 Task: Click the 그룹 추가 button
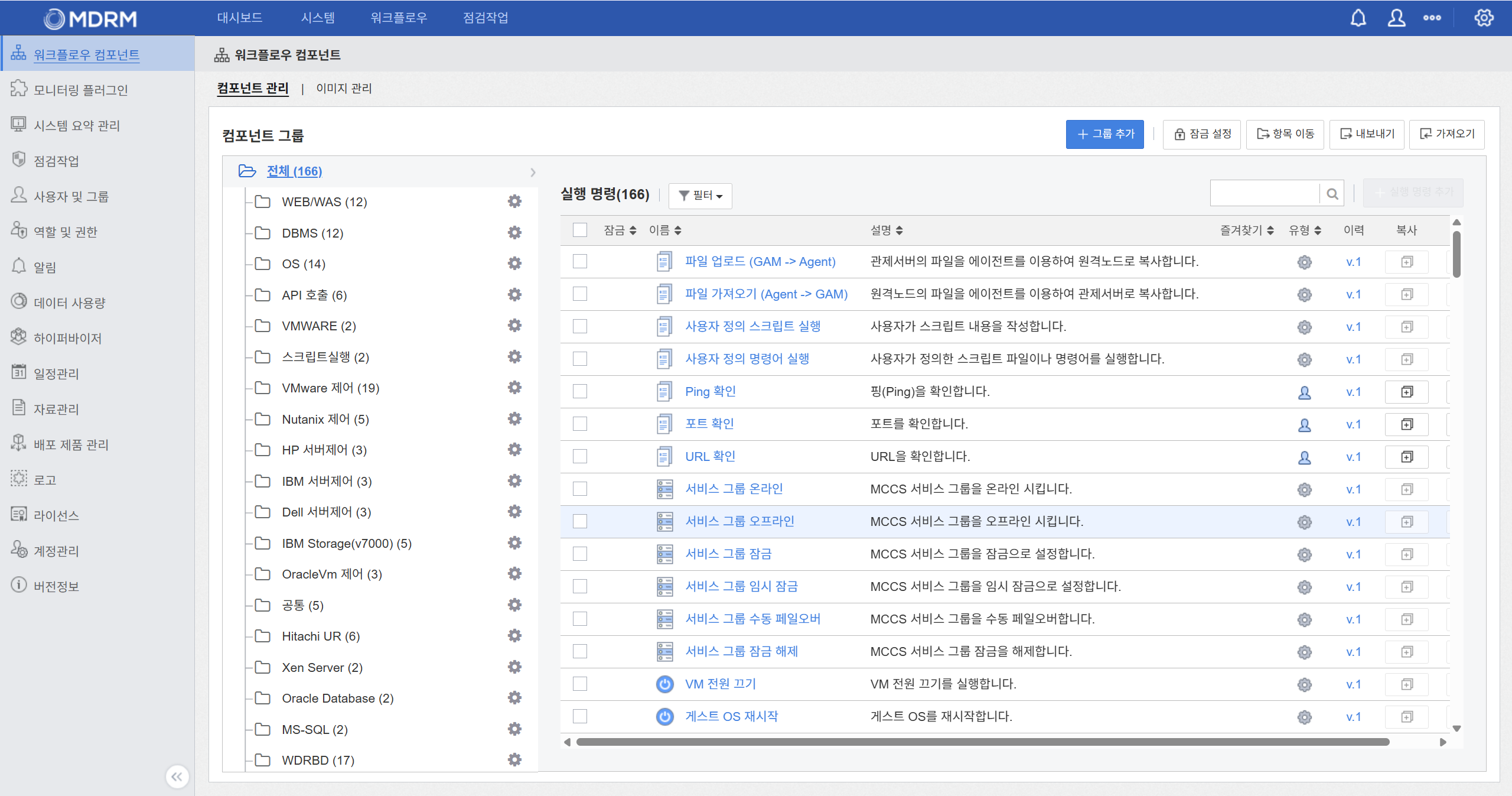[1104, 134]
